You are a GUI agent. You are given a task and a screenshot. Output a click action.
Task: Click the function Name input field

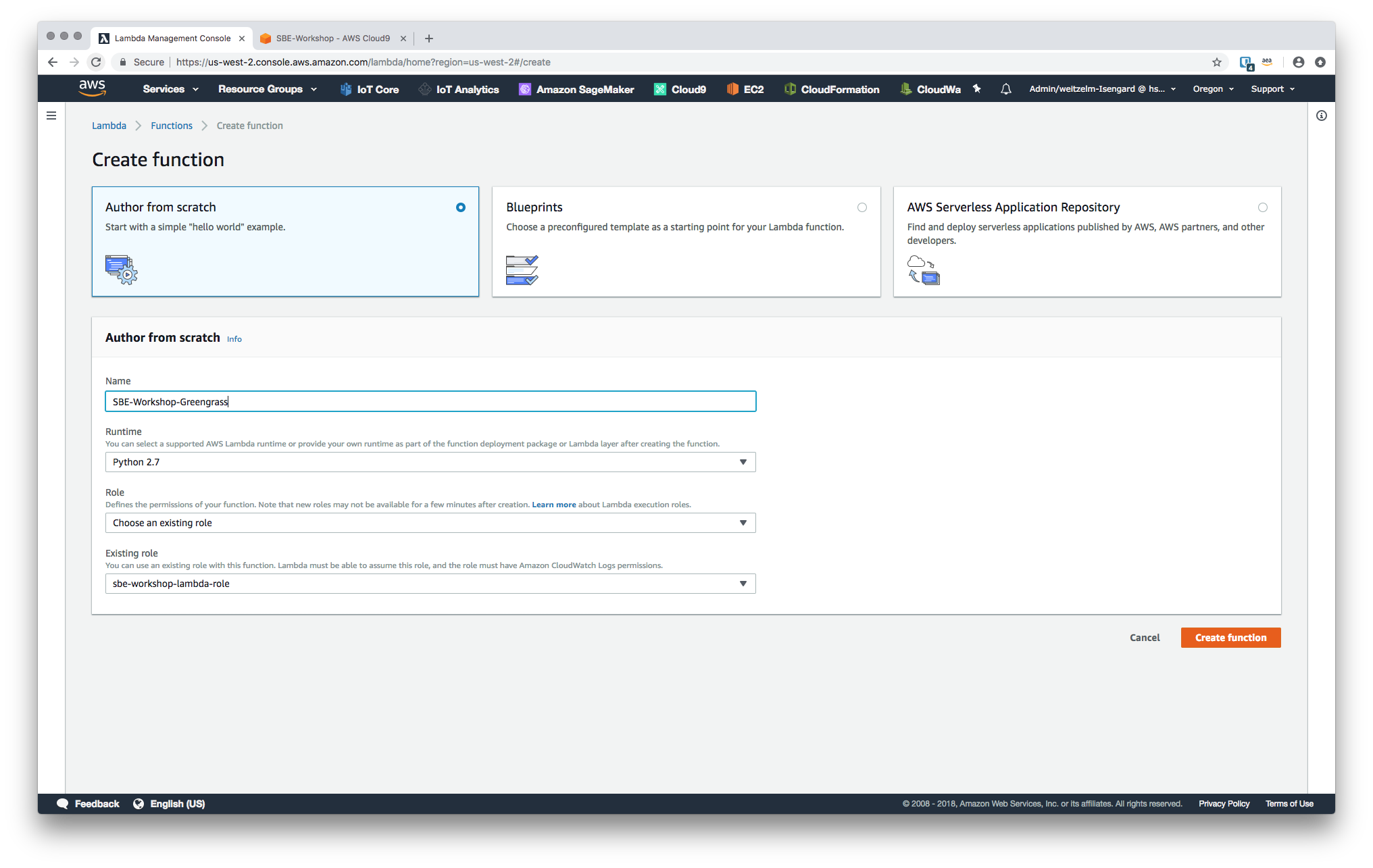[430, 401]
